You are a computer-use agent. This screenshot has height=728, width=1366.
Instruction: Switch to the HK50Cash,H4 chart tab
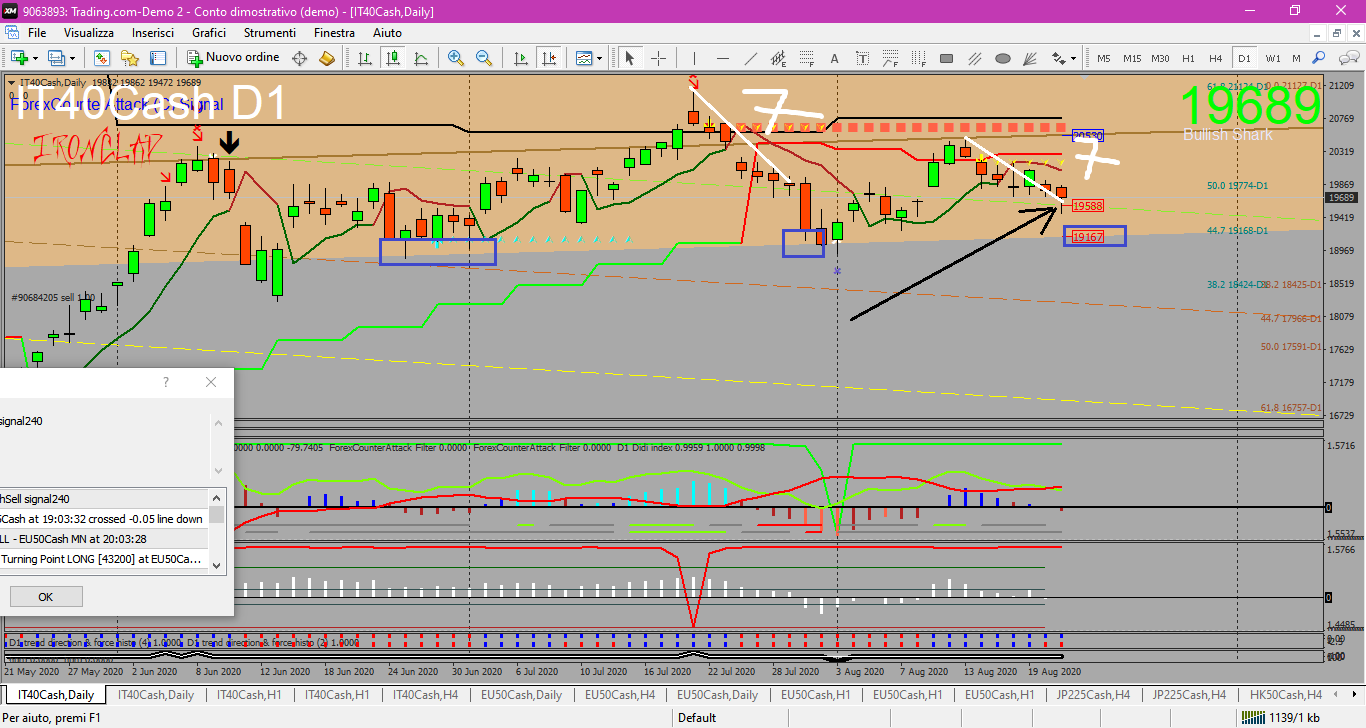(x=1286, y=695)
